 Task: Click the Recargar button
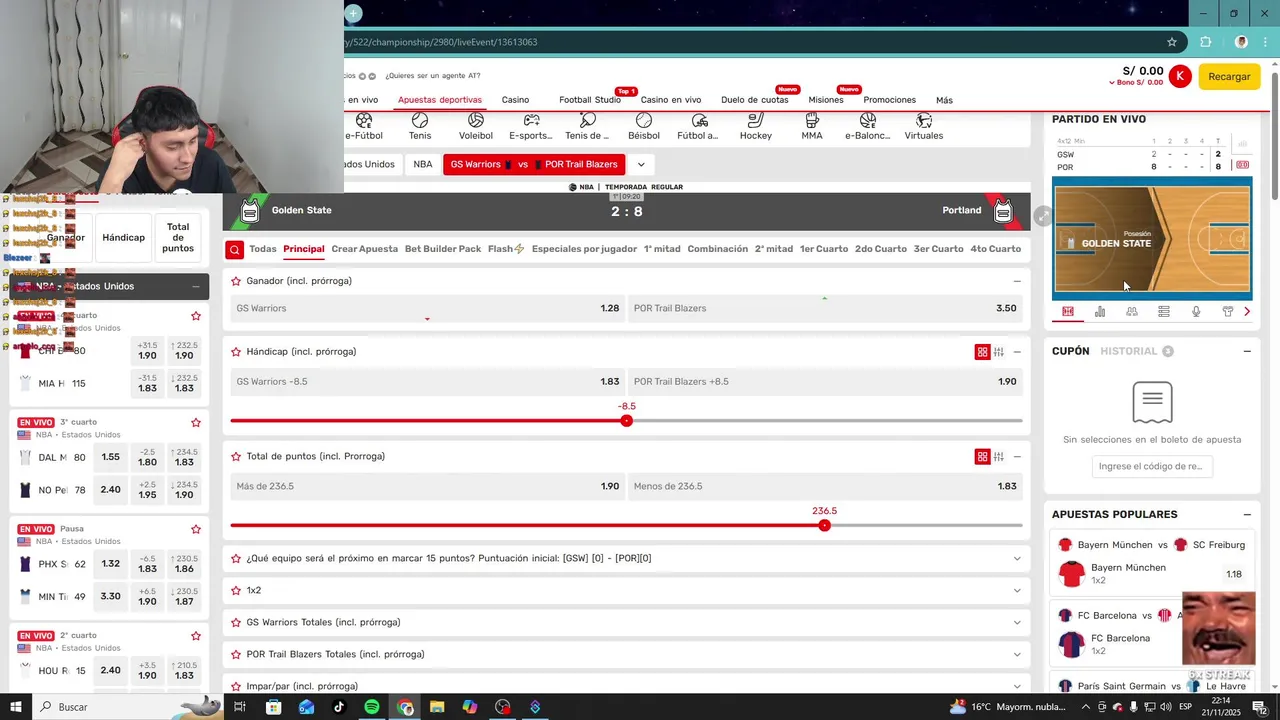coord(1229,76)
